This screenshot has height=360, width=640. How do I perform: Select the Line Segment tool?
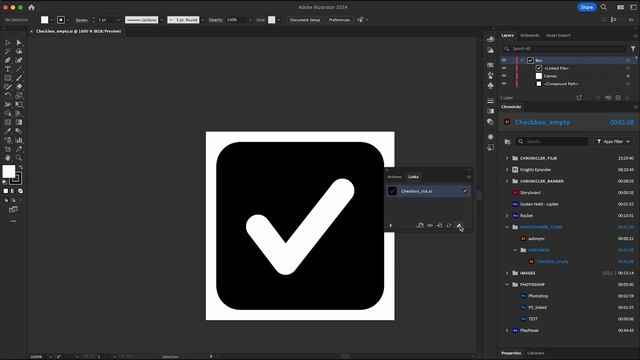coord(19,69)
